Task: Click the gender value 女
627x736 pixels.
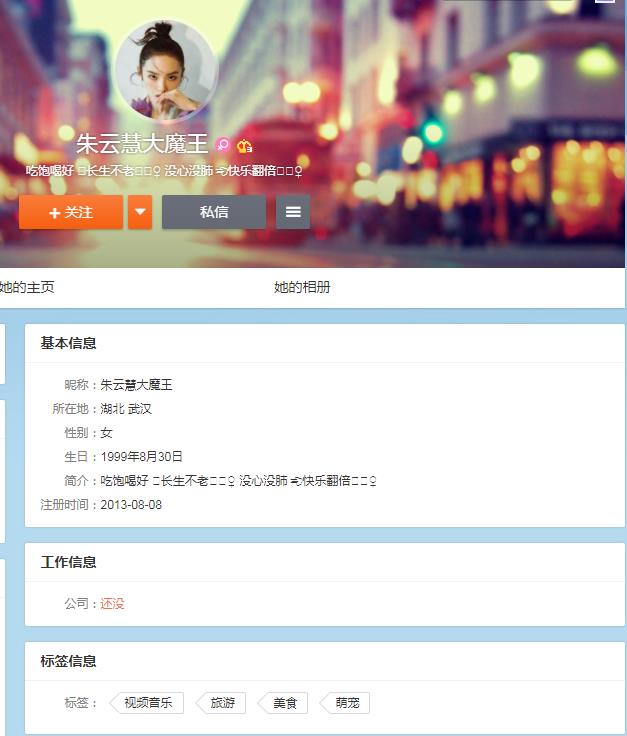Action: pos(107,433)
